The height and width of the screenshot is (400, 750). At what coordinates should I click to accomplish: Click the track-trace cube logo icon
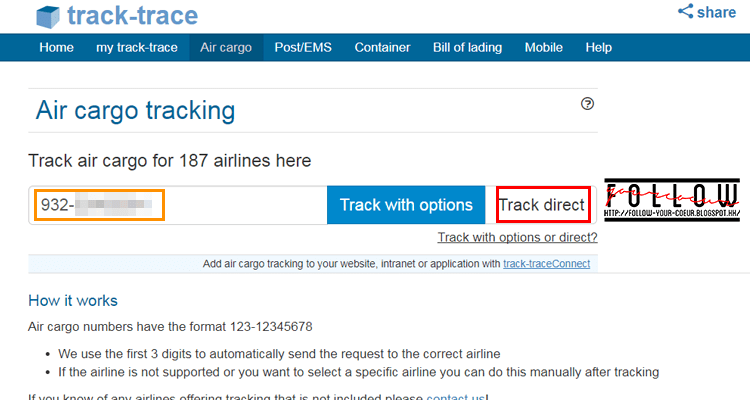point(48,17)
